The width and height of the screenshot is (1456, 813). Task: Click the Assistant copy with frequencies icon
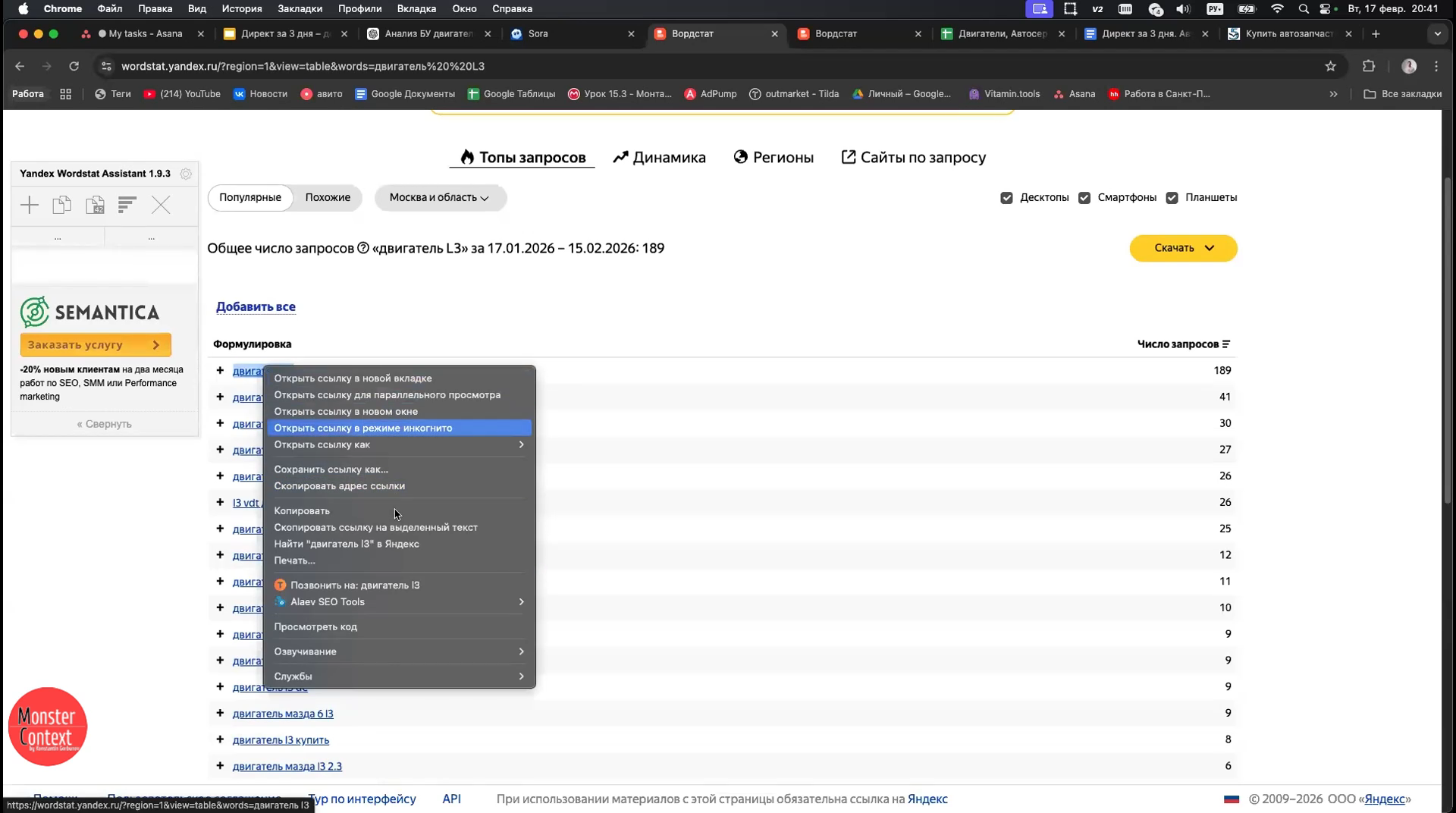tap(95, 205)
